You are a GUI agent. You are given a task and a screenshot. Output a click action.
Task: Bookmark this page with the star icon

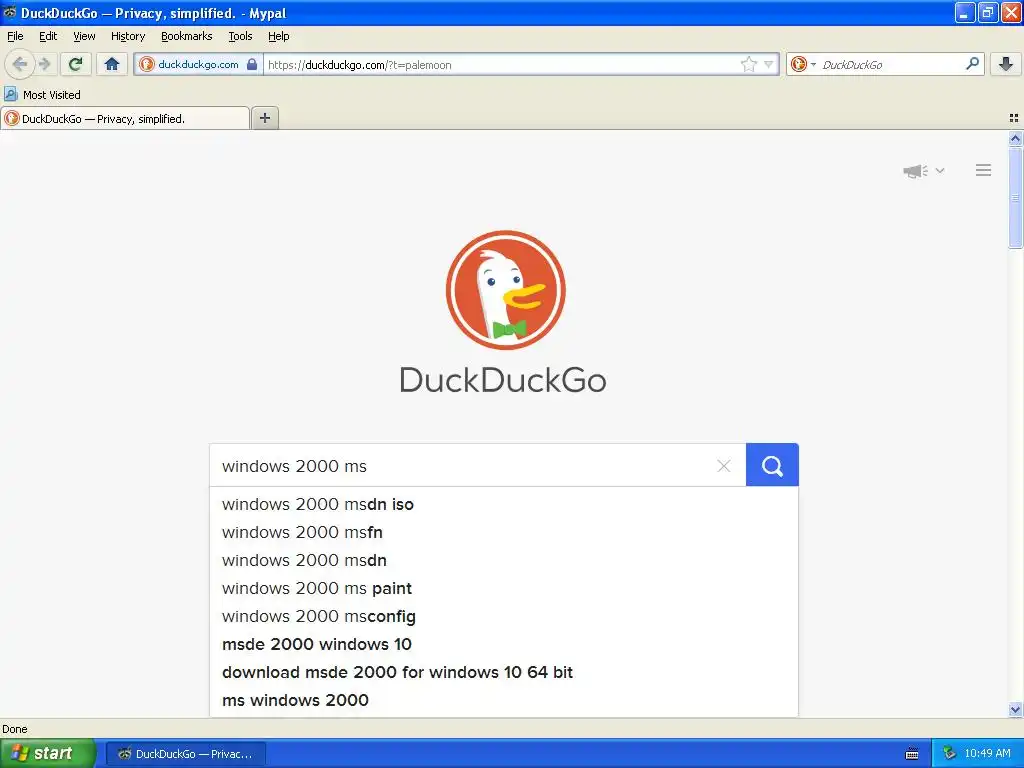pyautogui.click(x=748, y=64)
